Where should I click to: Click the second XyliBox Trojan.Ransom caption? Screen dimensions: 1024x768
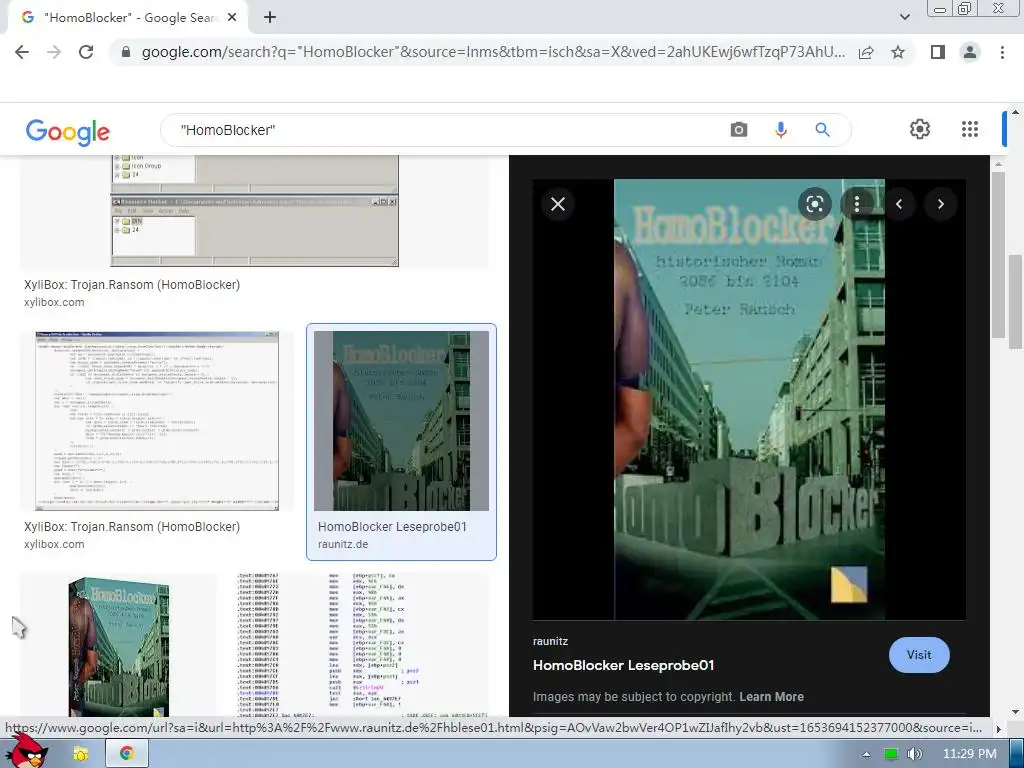click(x=132, y=527)
